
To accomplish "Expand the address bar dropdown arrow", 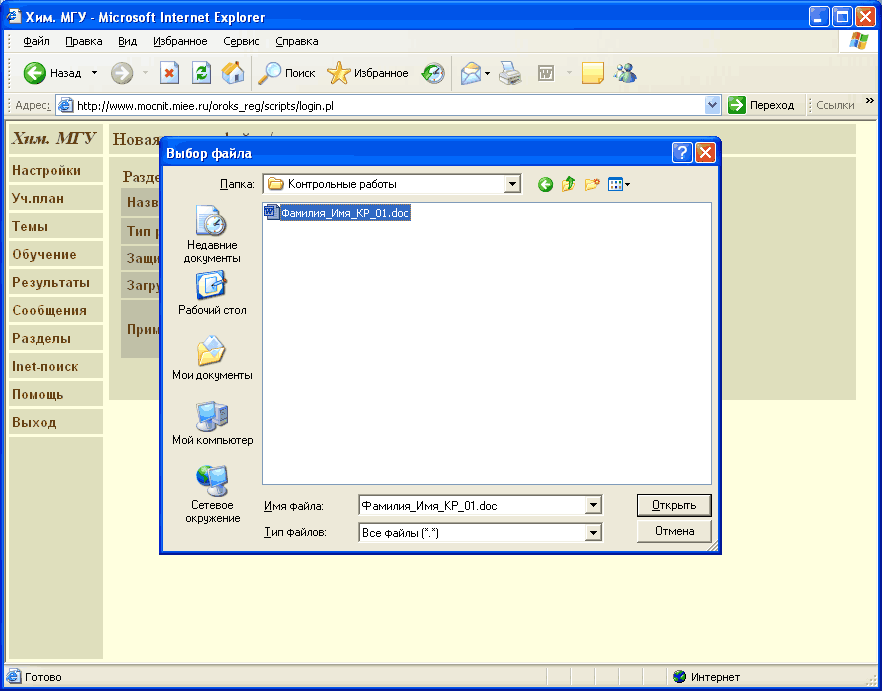I will pyautogui.click(x=713, y=105).
